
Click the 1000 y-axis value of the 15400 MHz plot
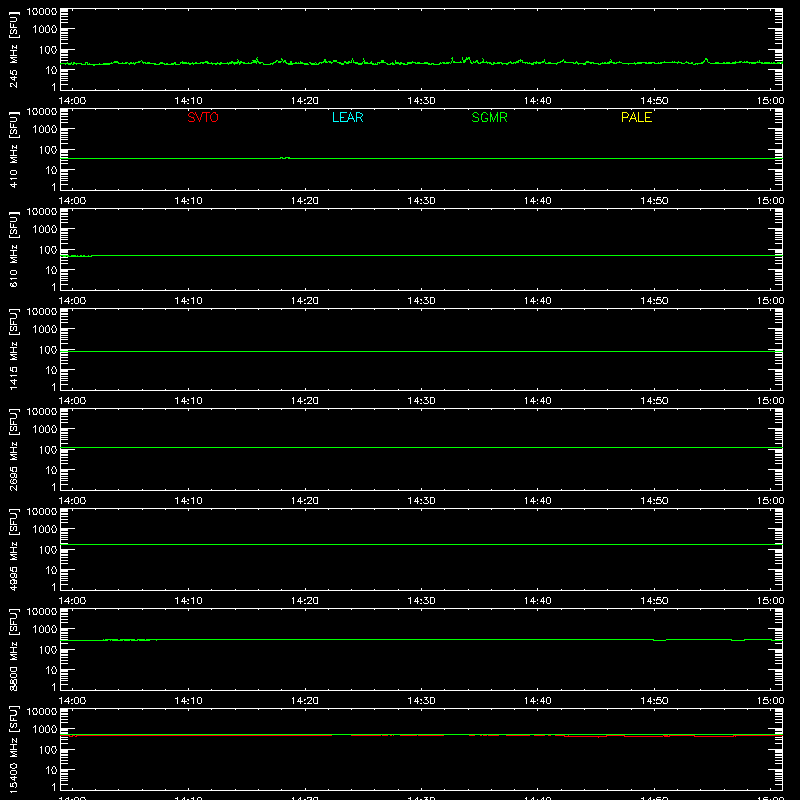45,729
